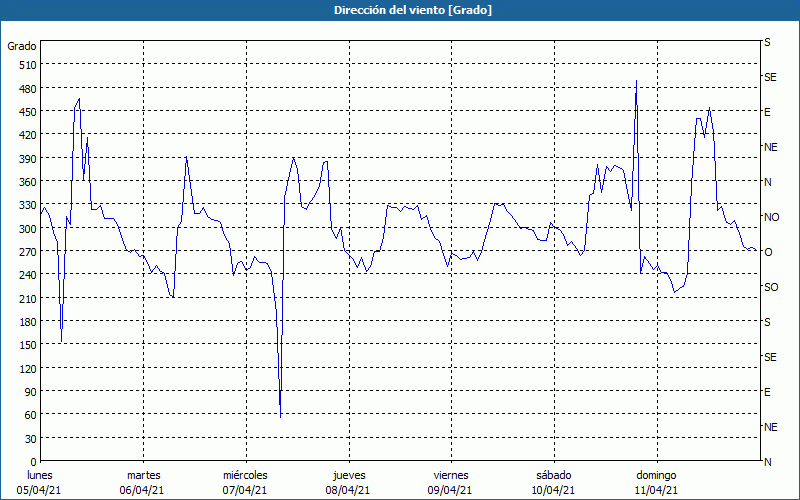Select the 'jueves' day label
This screenshot has height=500, width=800.
click(349, 476)
